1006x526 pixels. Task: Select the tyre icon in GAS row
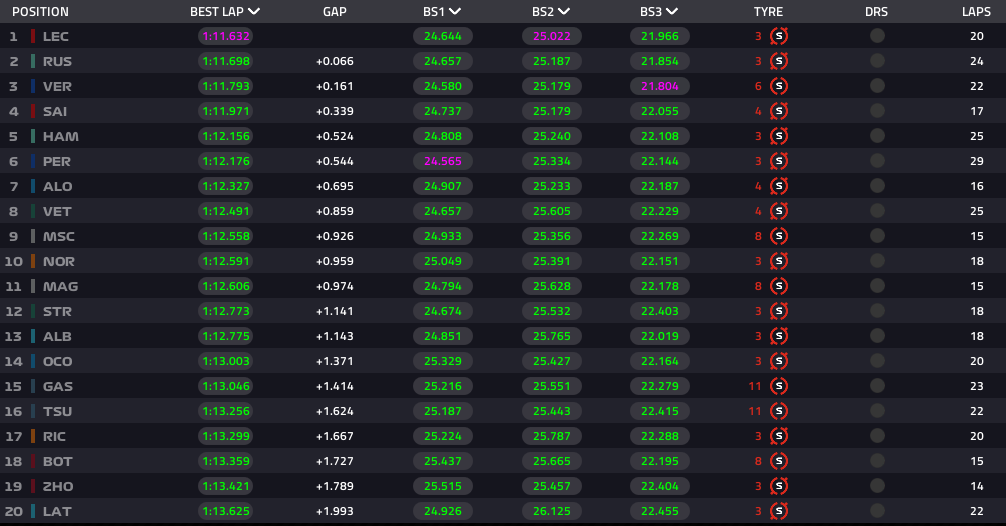[x=779, y=387]
